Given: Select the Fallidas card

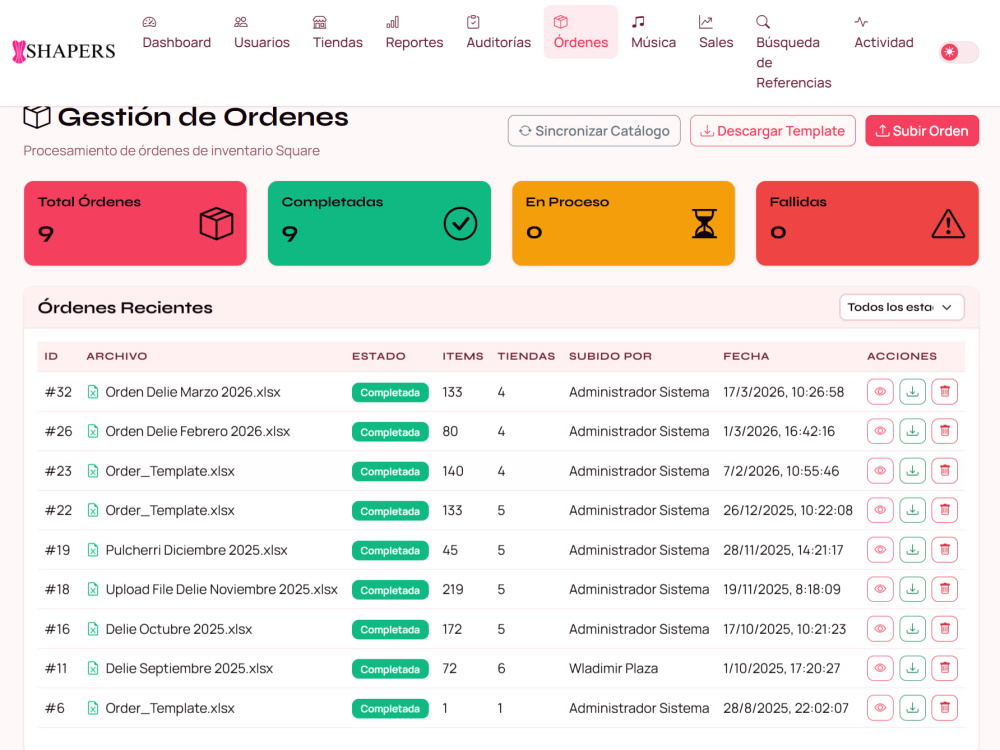Looking at the screenshot, I should pos(867,223).
